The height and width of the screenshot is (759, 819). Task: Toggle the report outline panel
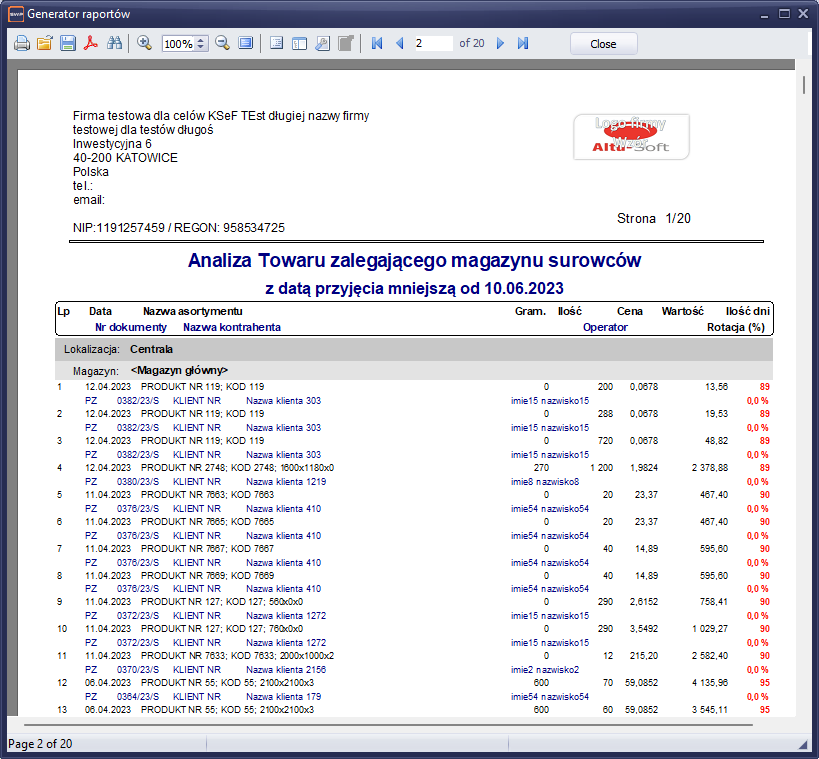[276, 44]
